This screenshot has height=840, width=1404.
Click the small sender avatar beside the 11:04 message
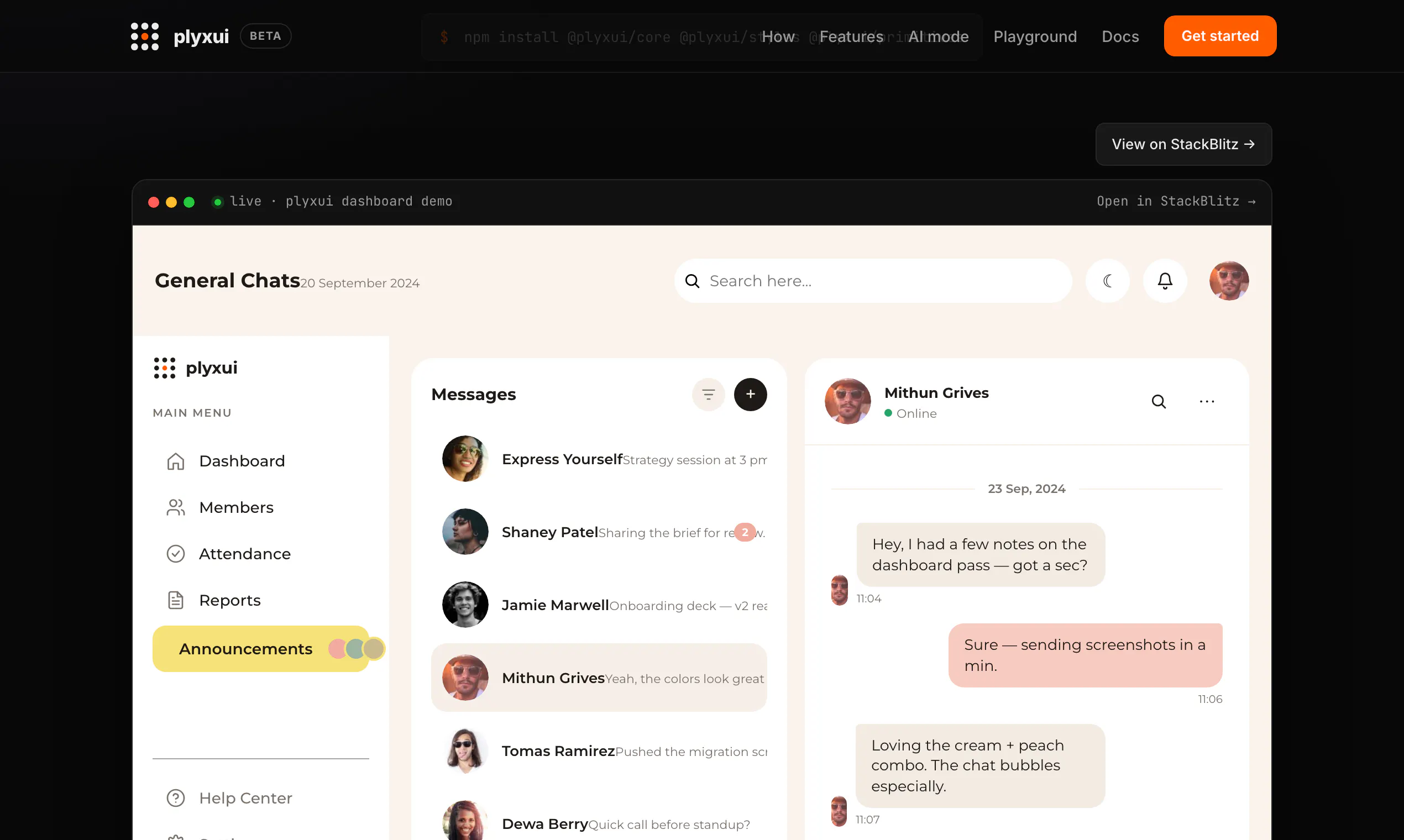(839, 590)
